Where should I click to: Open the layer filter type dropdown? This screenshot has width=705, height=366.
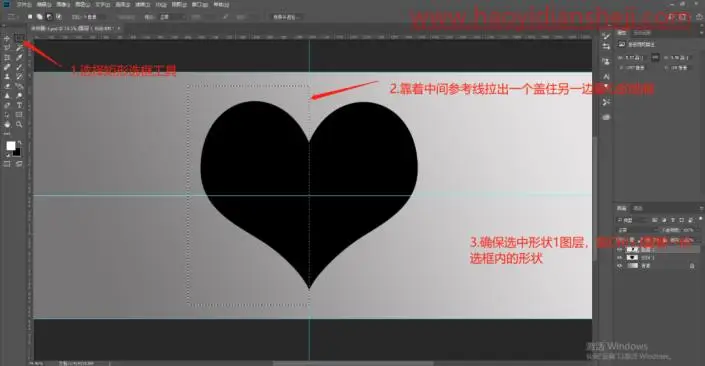pos(632,220)
